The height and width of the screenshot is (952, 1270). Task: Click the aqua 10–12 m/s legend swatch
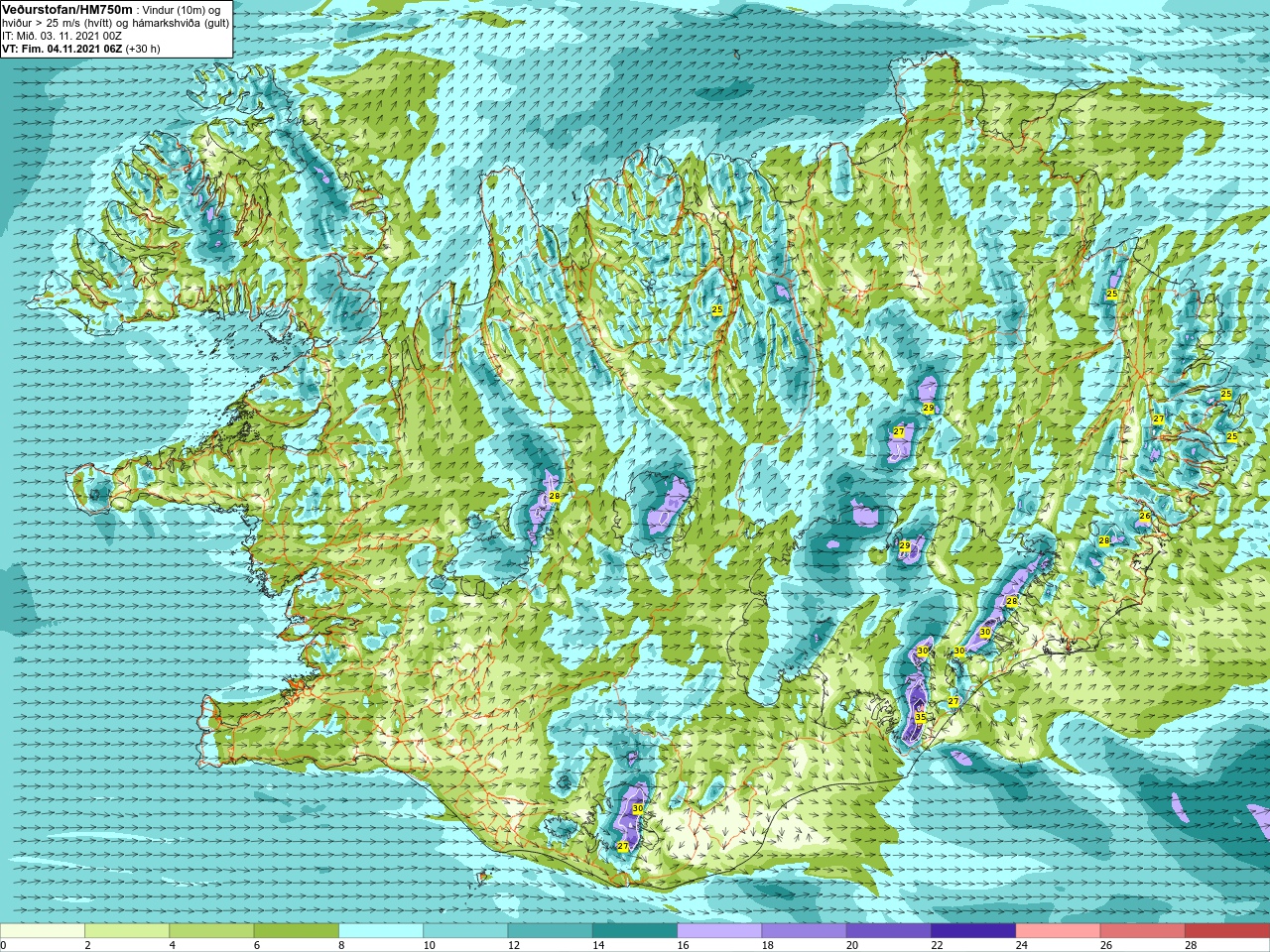click(465, 931)
